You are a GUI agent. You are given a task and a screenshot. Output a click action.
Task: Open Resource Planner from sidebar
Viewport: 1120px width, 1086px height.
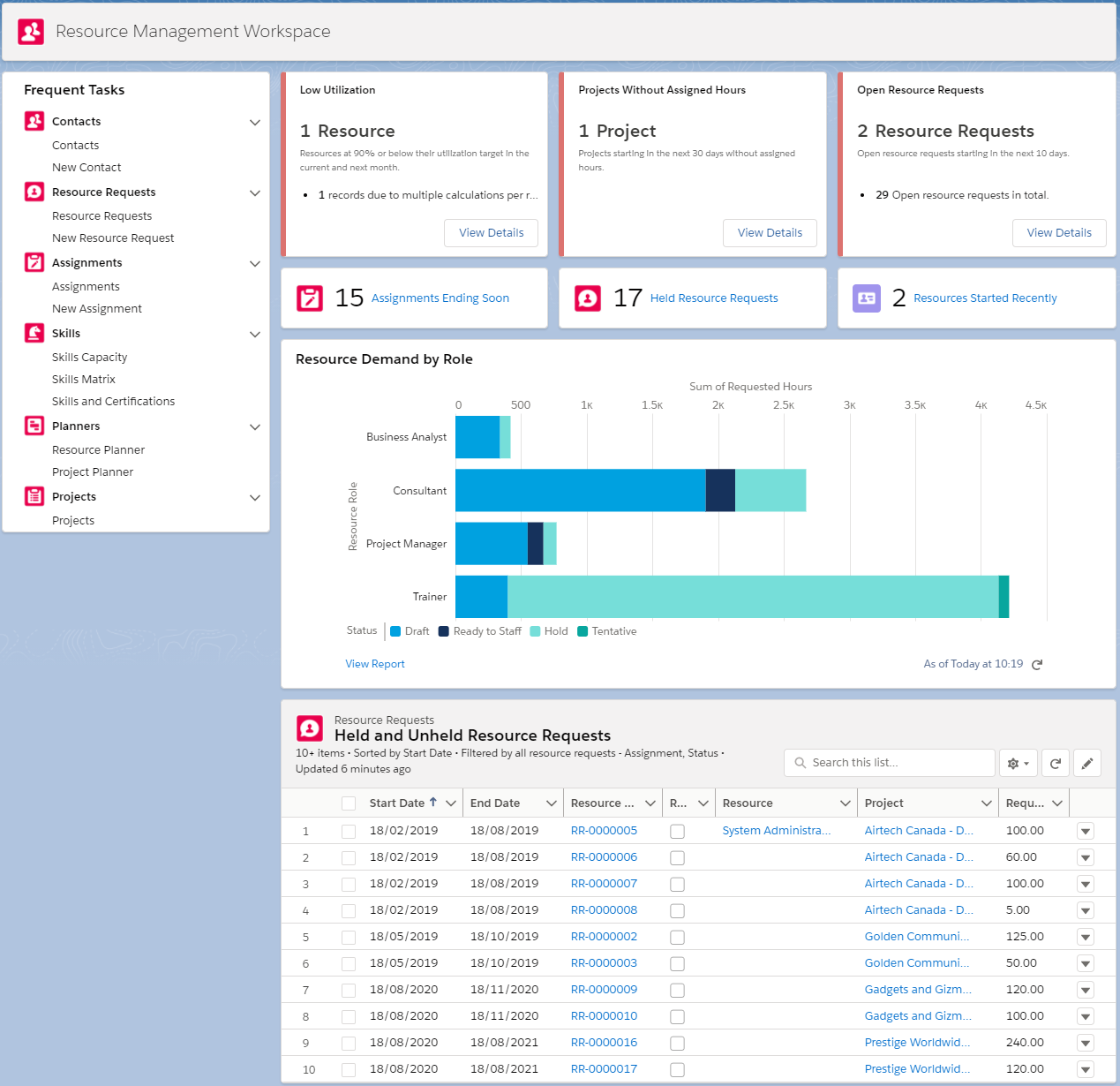98,450
